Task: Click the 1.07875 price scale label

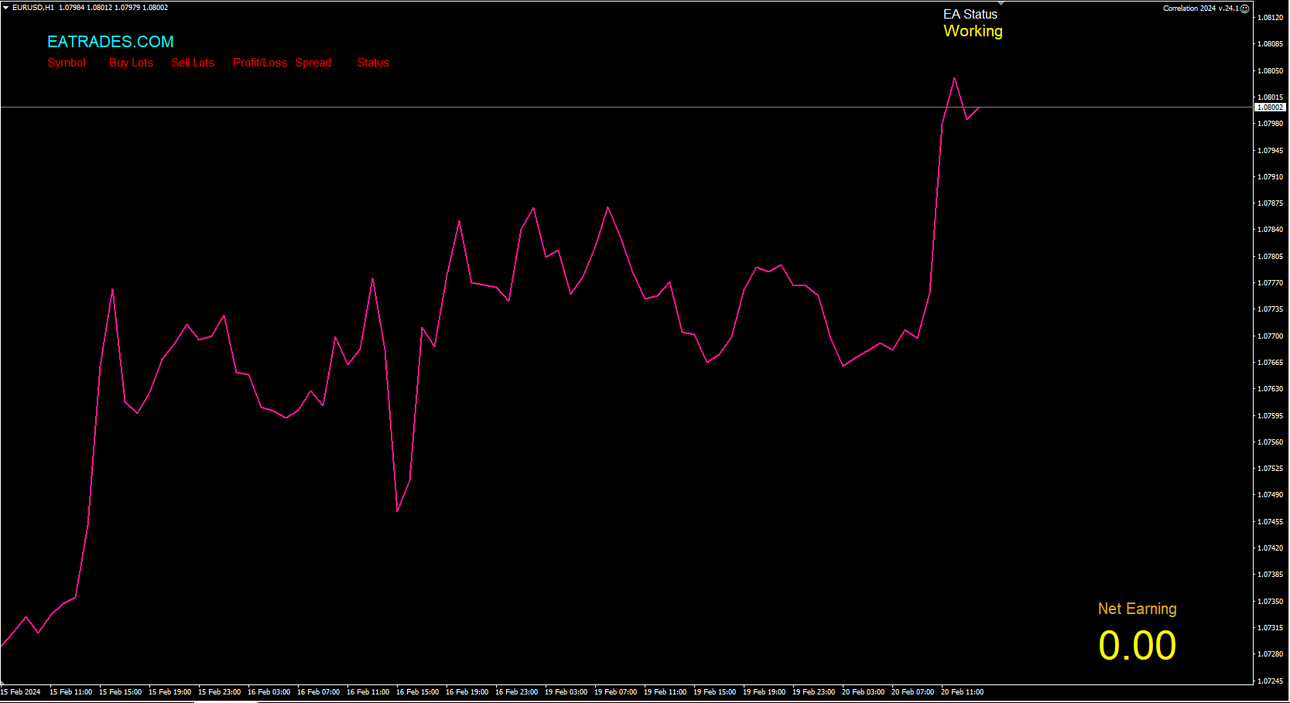Action: click(1271, 203)
